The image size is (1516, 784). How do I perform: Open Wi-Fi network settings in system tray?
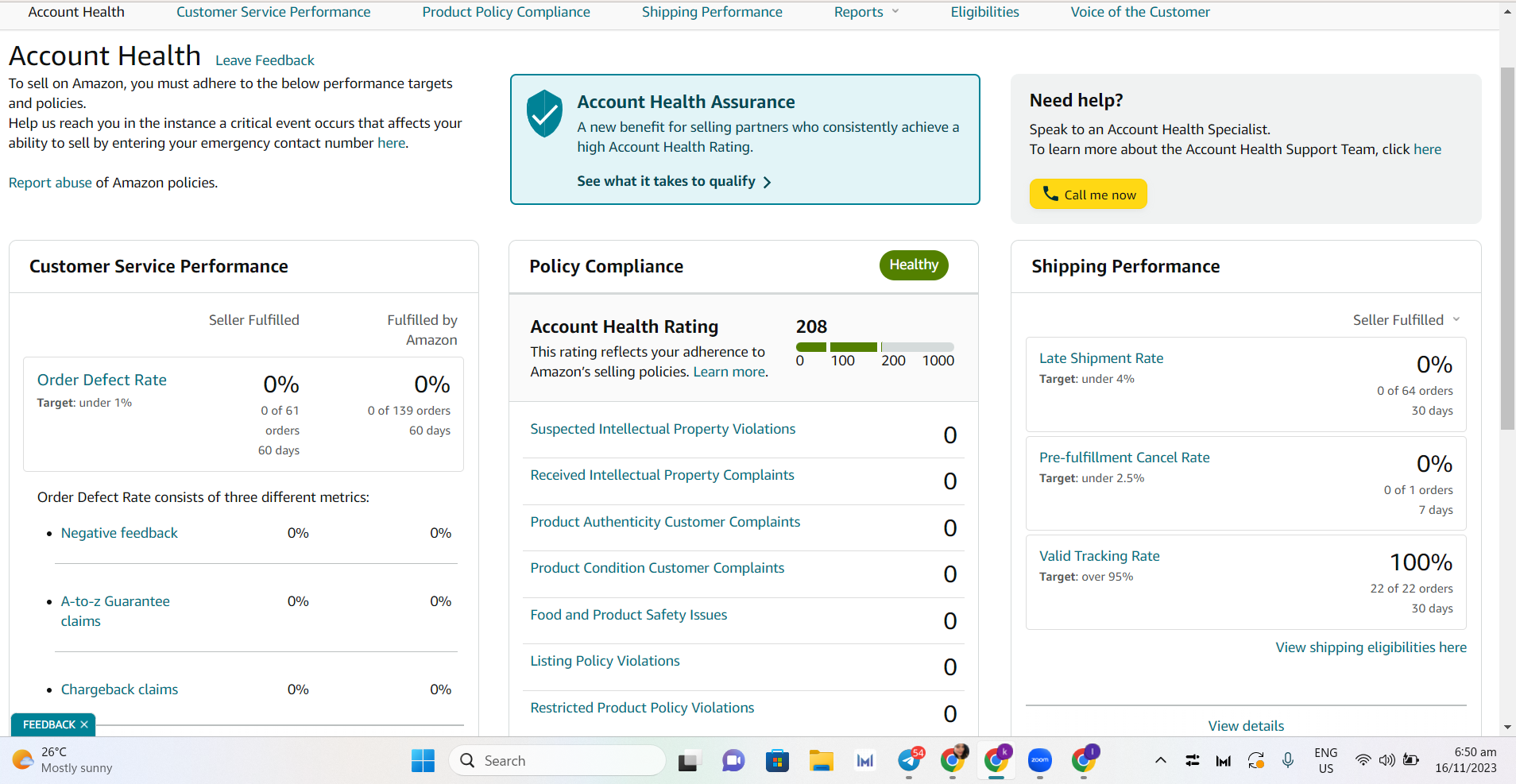click(1363, 760)
